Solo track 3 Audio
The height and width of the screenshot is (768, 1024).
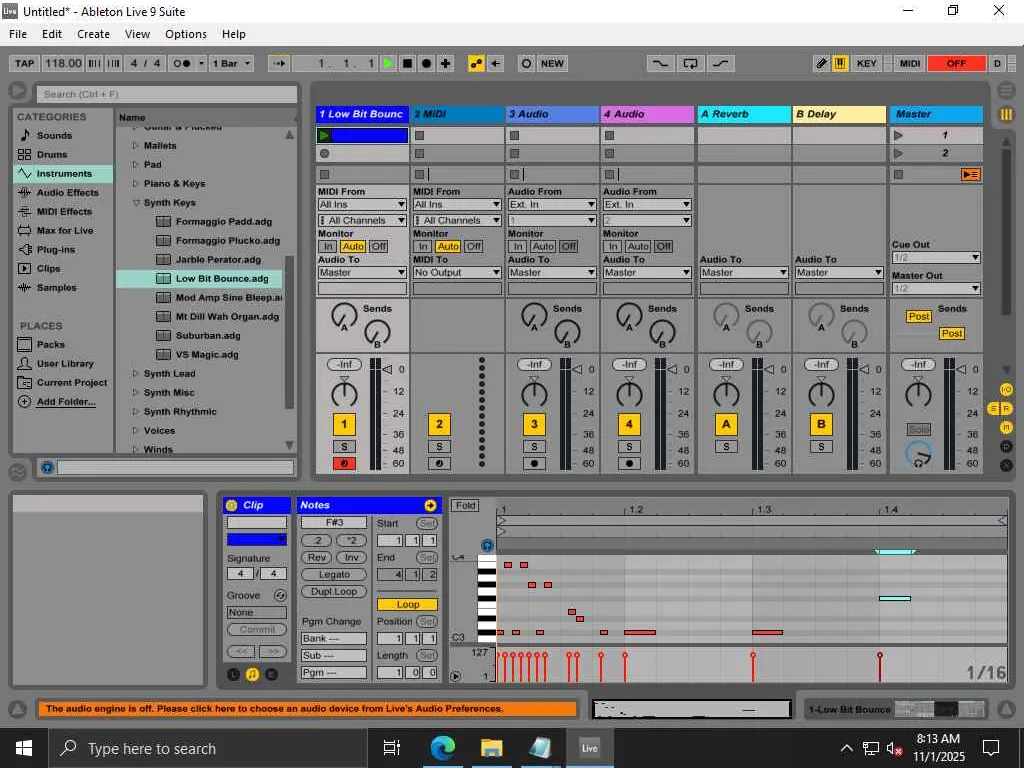click(x=534, y=446)
